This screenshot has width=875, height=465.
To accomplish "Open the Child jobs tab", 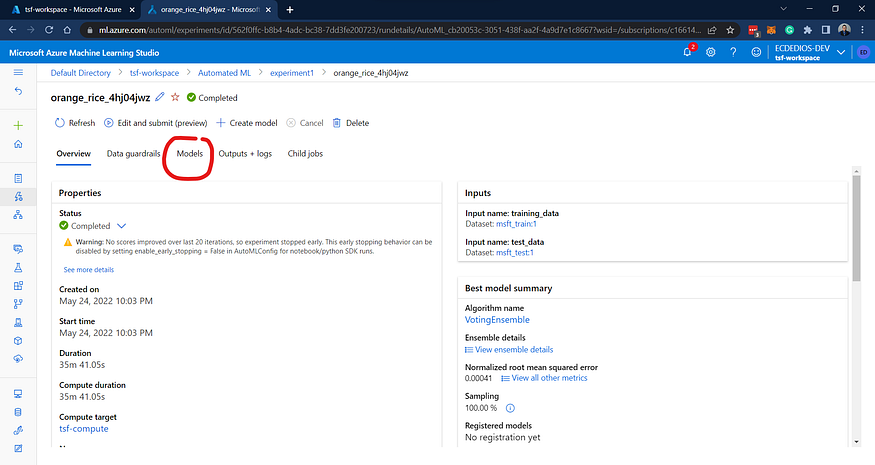I will coord(305,154).
